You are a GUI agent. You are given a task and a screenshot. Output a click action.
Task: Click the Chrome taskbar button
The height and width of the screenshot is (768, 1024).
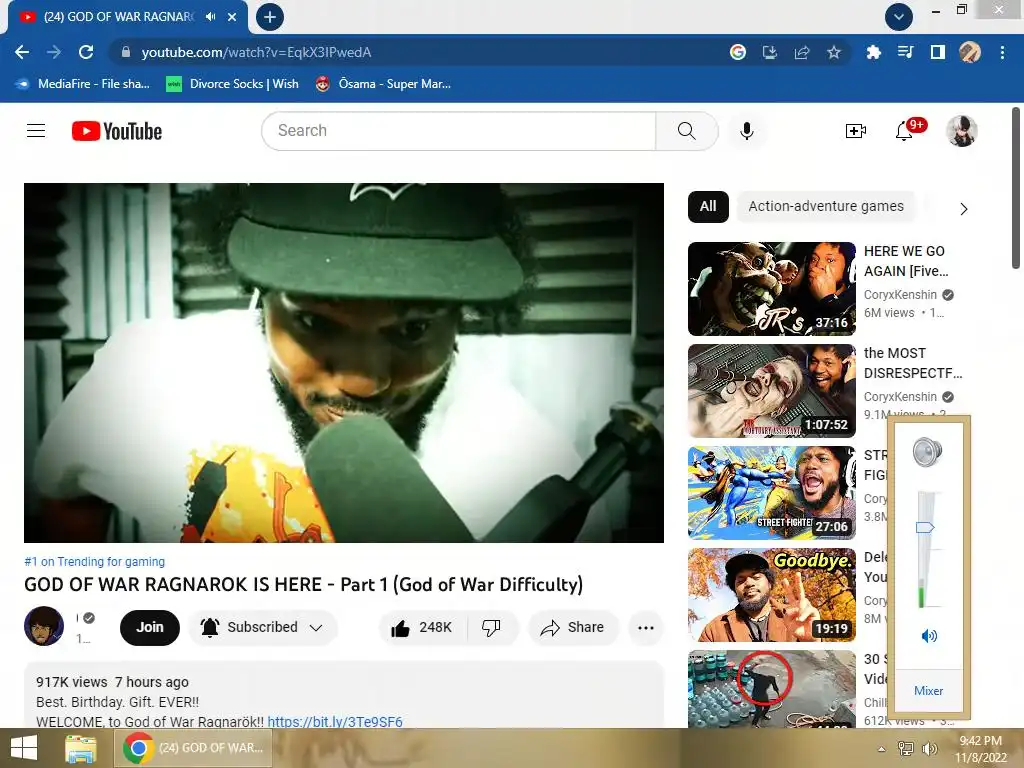point(193,748)
